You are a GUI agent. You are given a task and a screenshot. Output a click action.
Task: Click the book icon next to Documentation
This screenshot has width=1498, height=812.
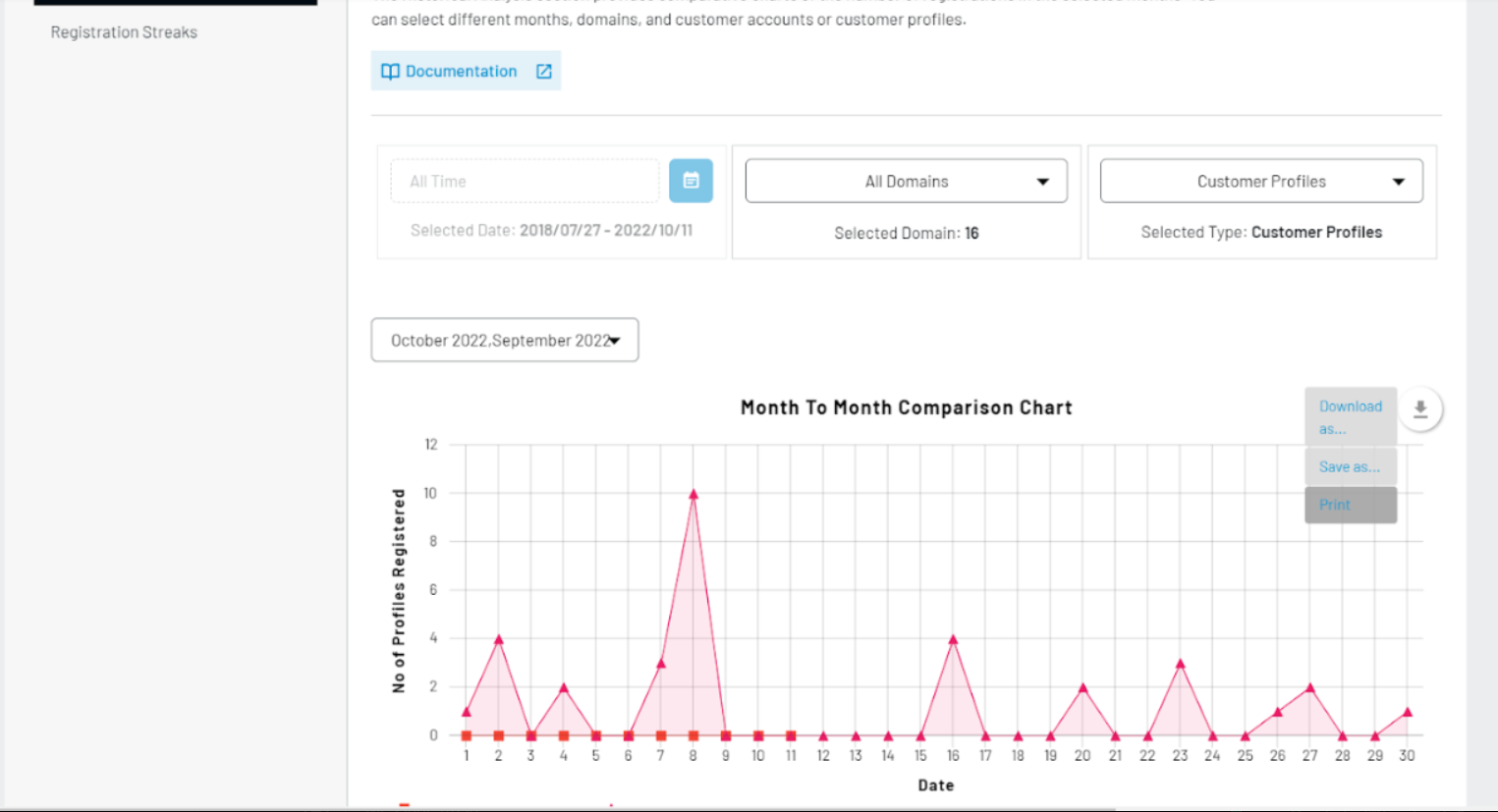(x=390, y=72)
